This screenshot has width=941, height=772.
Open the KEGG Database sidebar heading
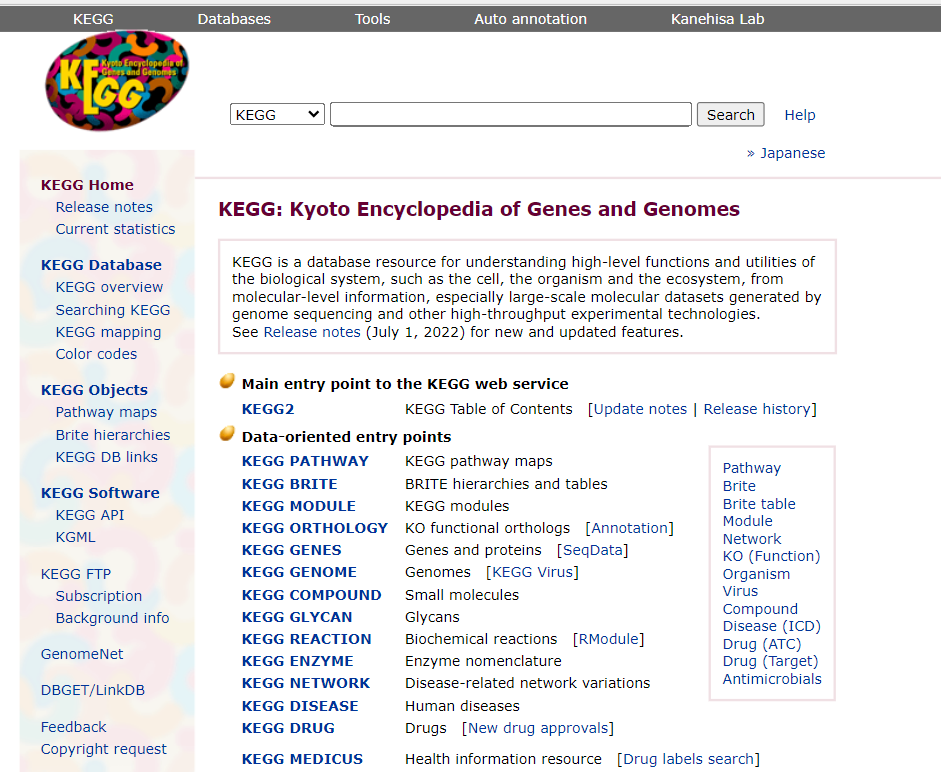click(x=101, y=265)
